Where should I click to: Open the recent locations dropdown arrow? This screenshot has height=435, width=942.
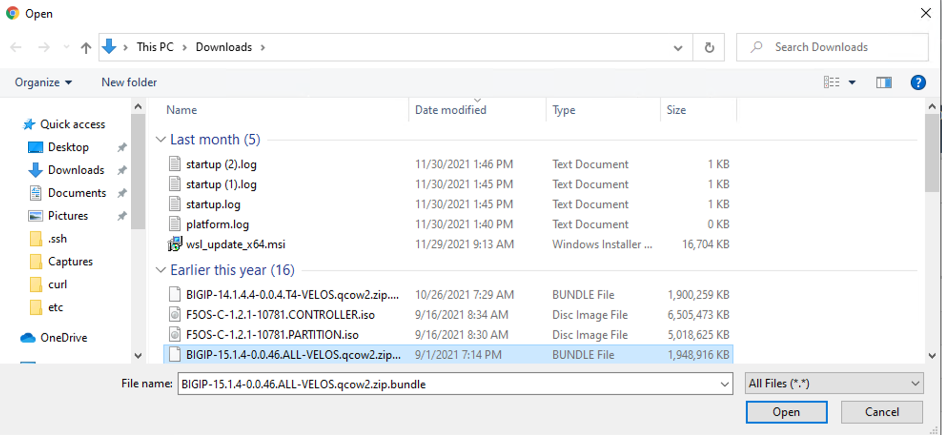[x=66, y=47]
